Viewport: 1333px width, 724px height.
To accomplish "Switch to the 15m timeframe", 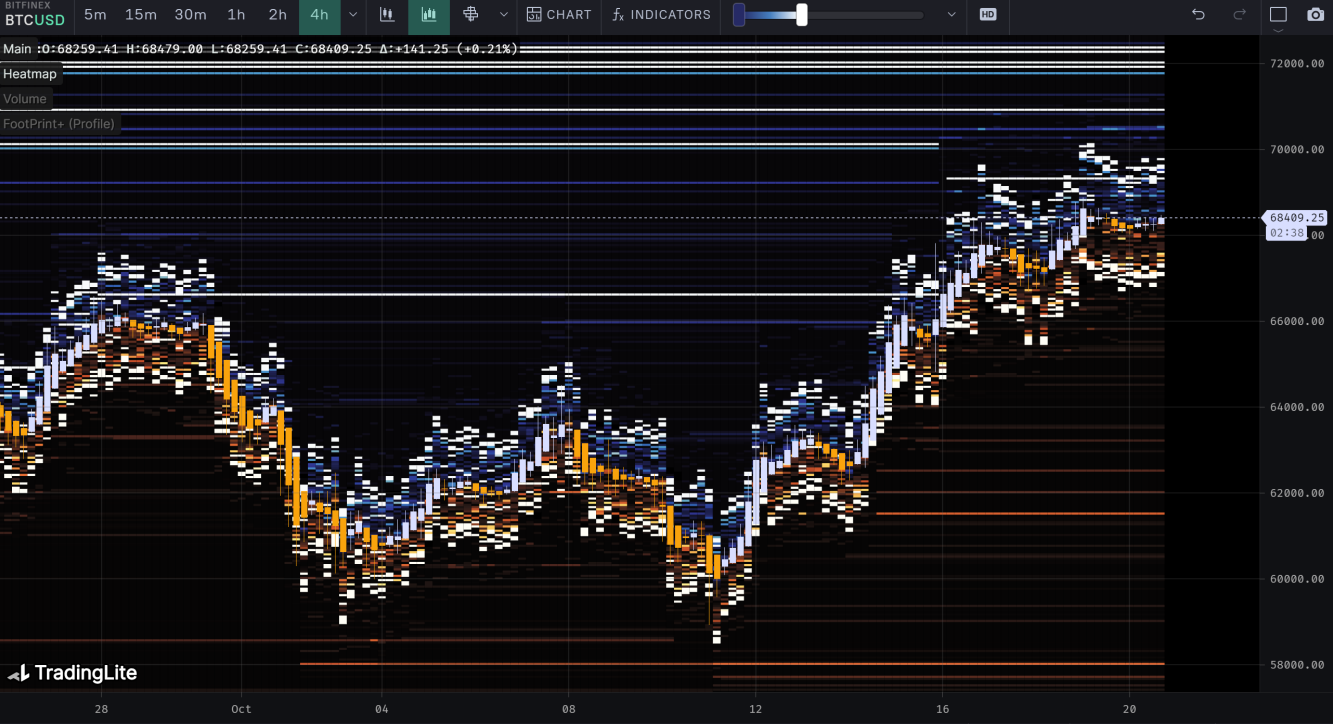I will click(x=141, y=15).
